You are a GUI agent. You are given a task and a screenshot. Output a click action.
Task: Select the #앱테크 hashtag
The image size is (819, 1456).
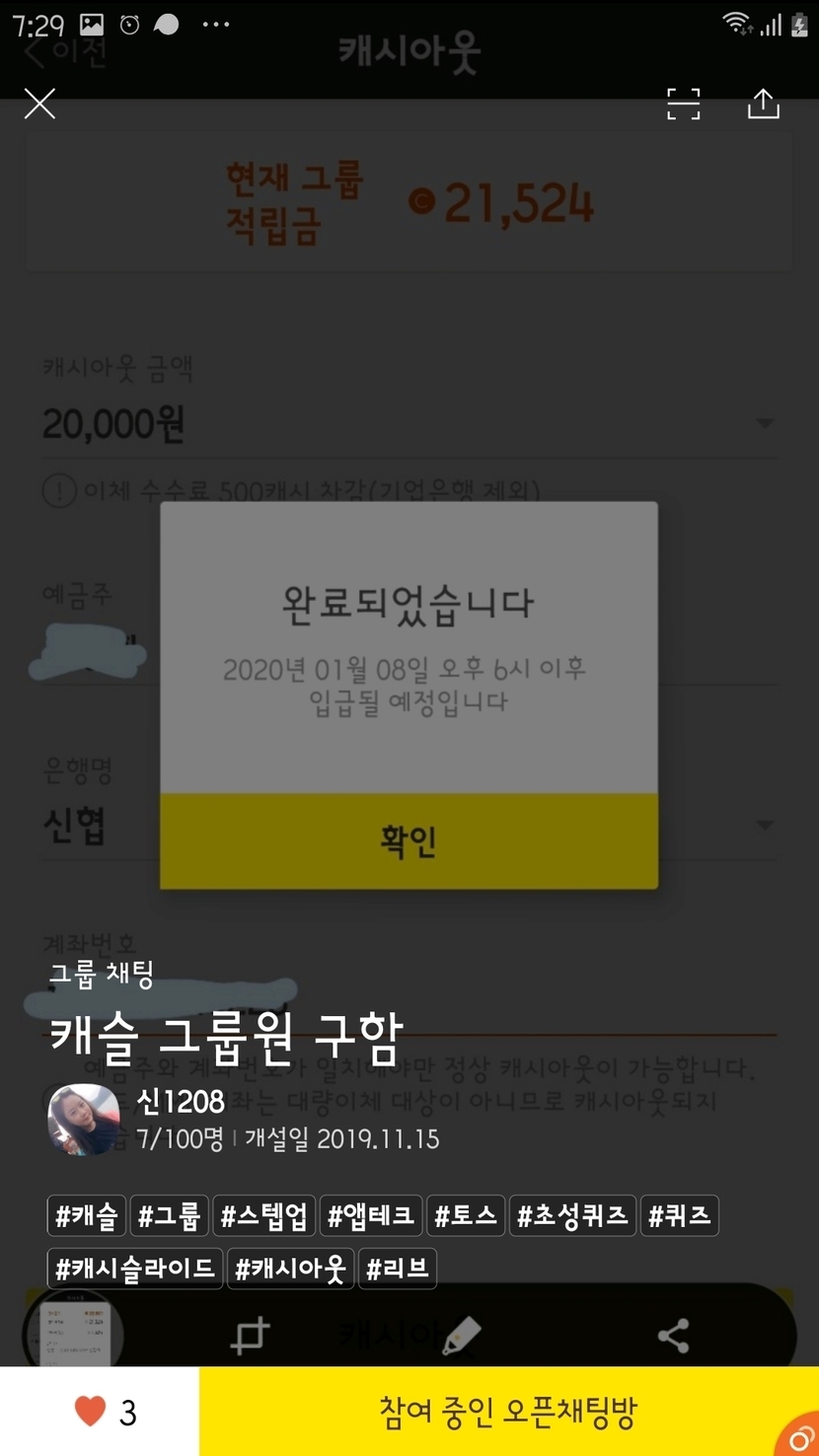point(371,1216)
